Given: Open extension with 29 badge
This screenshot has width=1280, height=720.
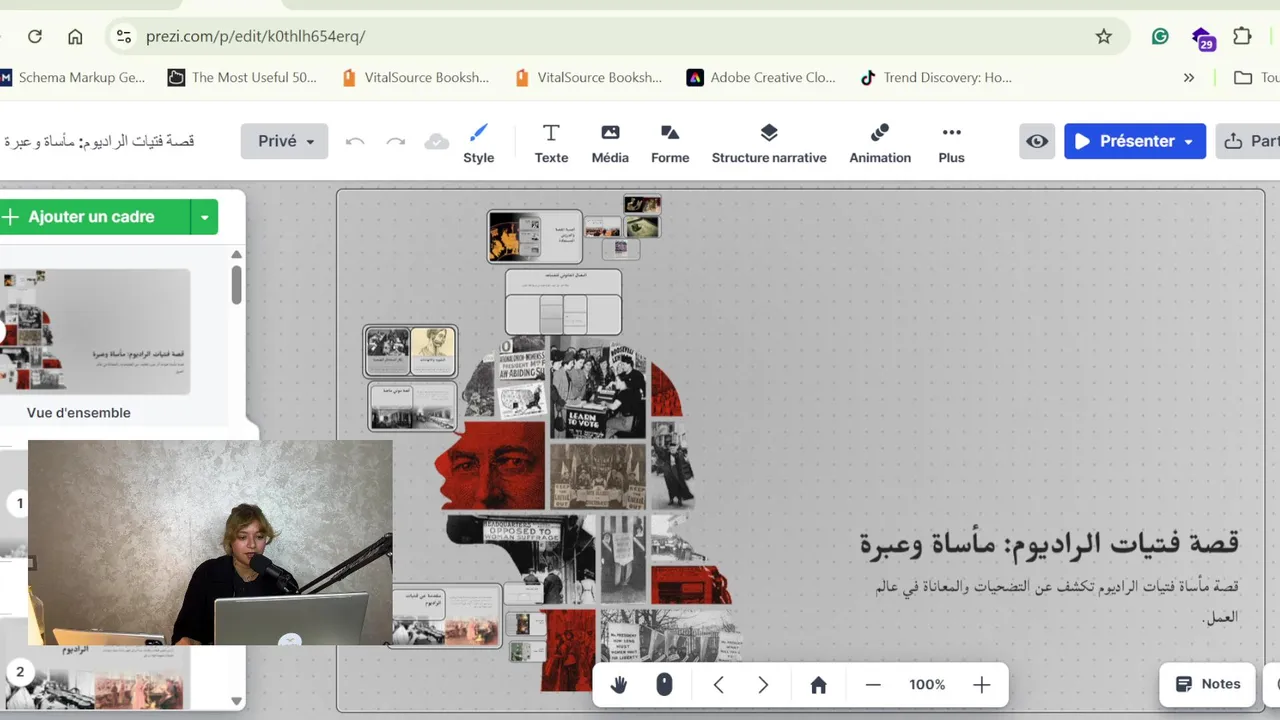Looking at the screenshot, I should 1203,38.
